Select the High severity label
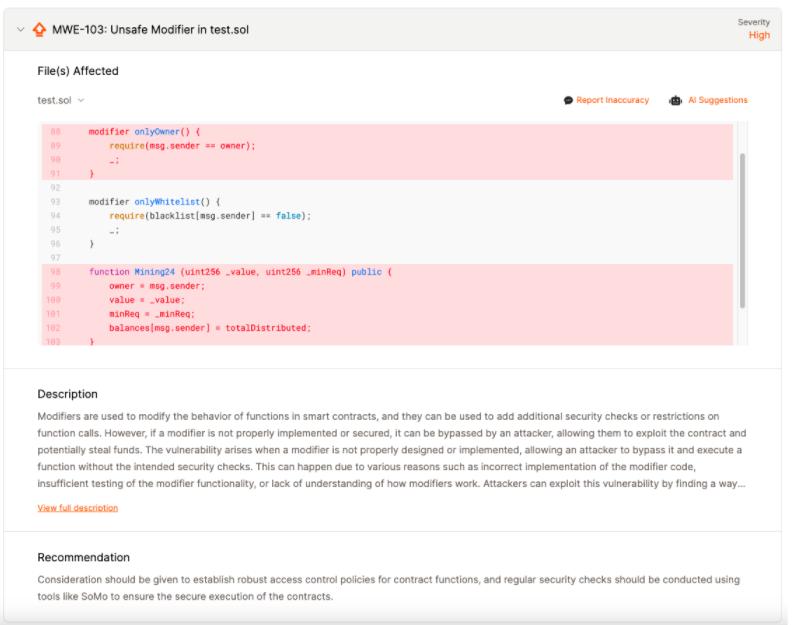The height and width of the screenshot is (625, 801). pyautogui.click(x=759, y=35)
